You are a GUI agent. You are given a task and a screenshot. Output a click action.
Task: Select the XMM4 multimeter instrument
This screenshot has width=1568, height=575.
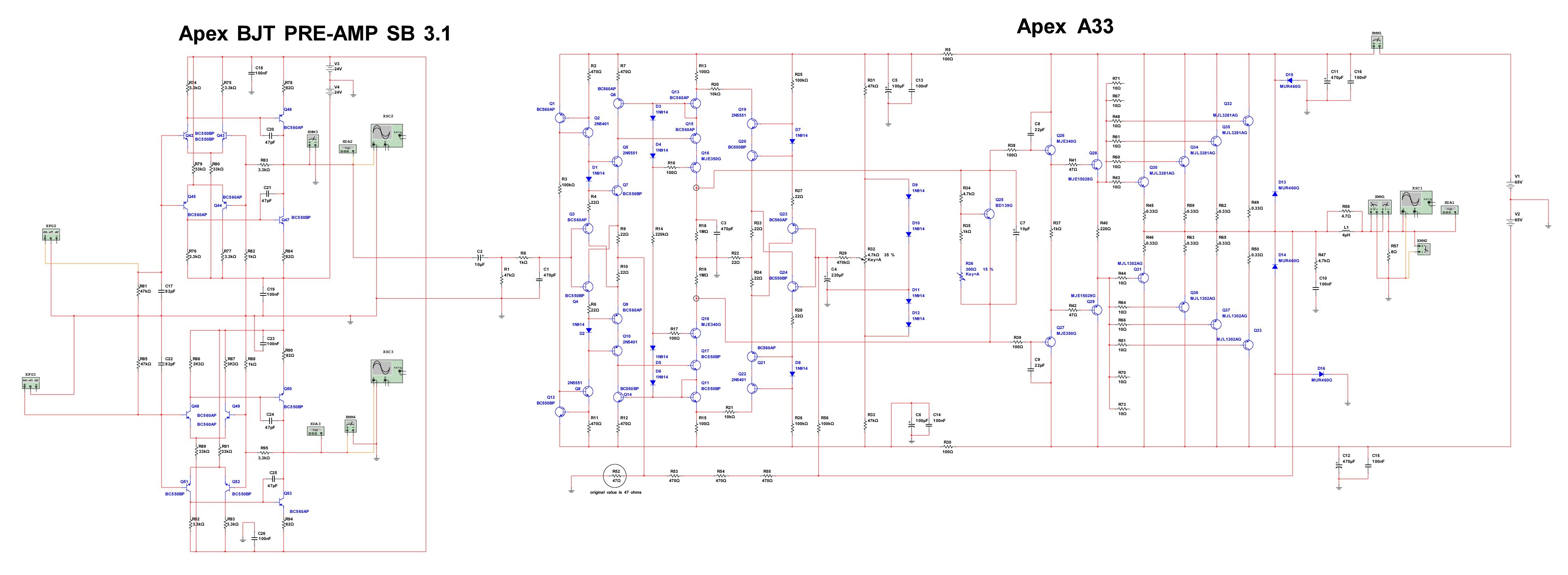(350, 427)
